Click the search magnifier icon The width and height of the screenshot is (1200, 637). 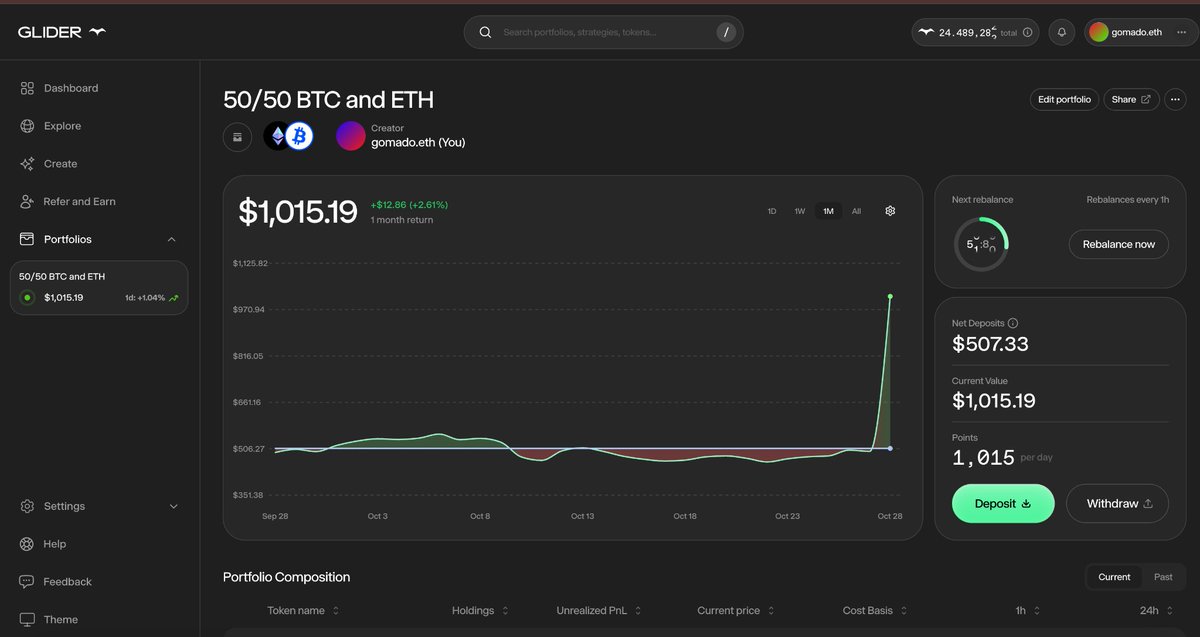485,32
